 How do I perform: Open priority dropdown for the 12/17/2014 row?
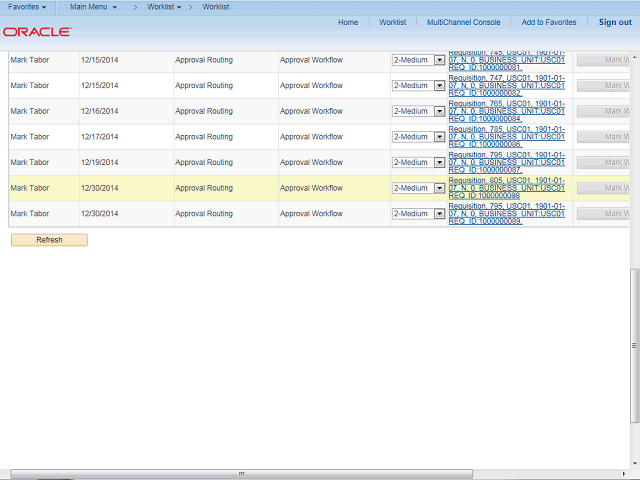[418, 137]
